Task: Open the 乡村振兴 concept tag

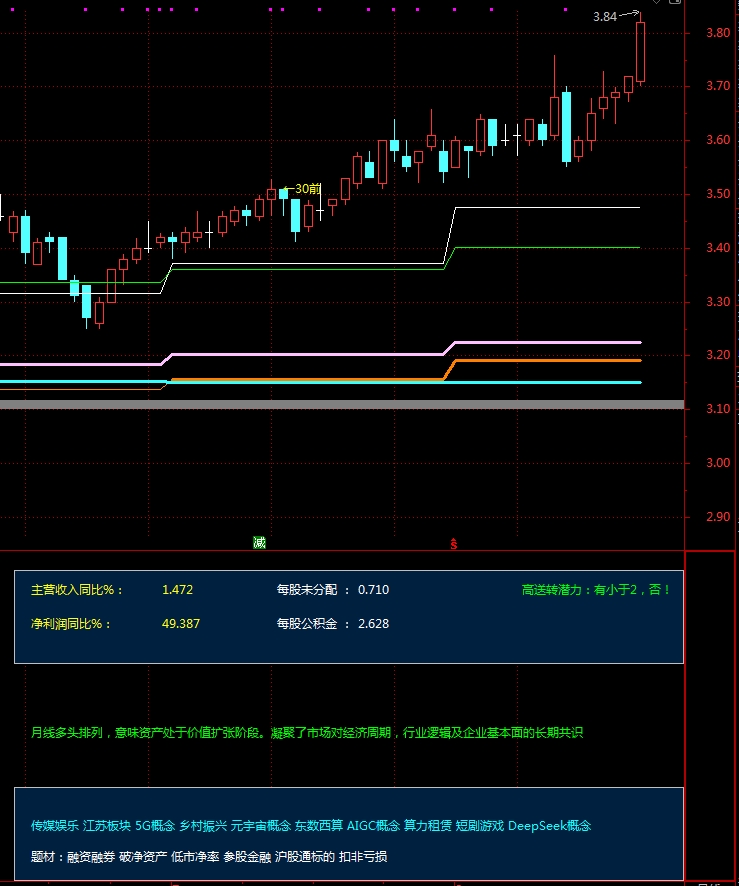Action: (203, 826)
